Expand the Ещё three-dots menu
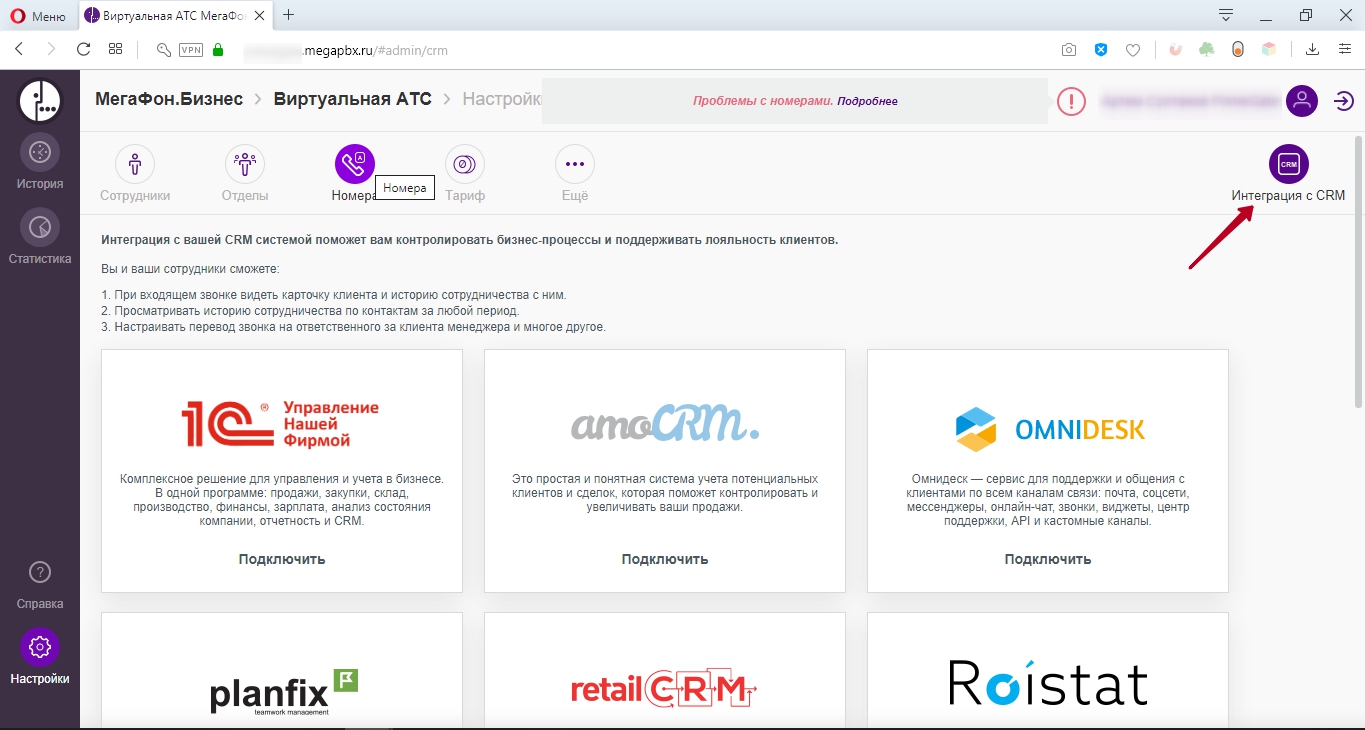 [575, 164]
